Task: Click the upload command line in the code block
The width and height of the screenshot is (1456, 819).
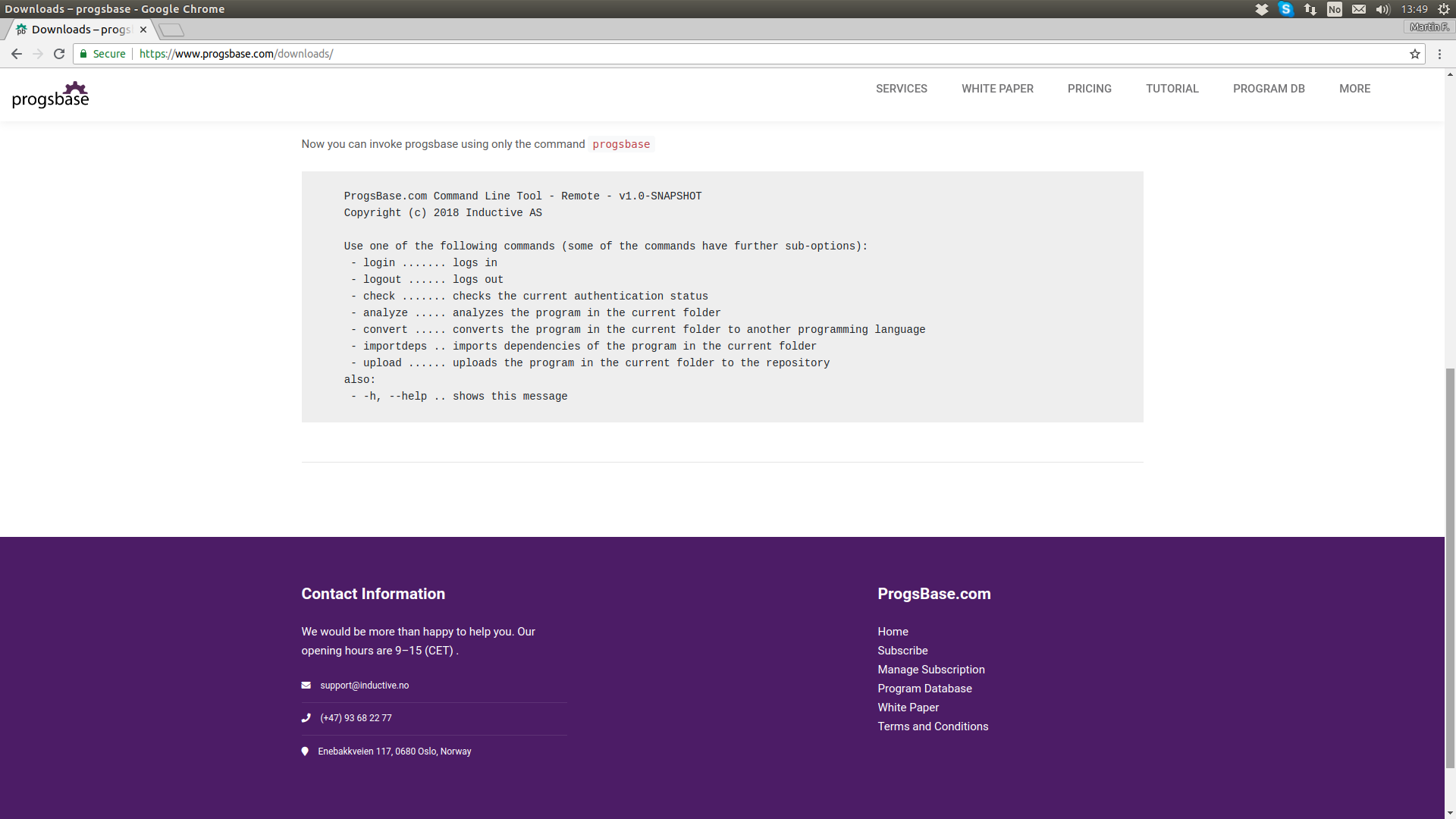Action: click(x=590, y=363)
